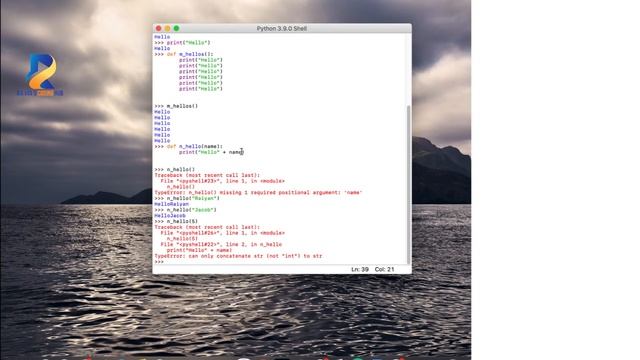The image size is (640, 360).
Task: Click print("Hello" + name) inside n_hello definition
Action: pos(211,152)
